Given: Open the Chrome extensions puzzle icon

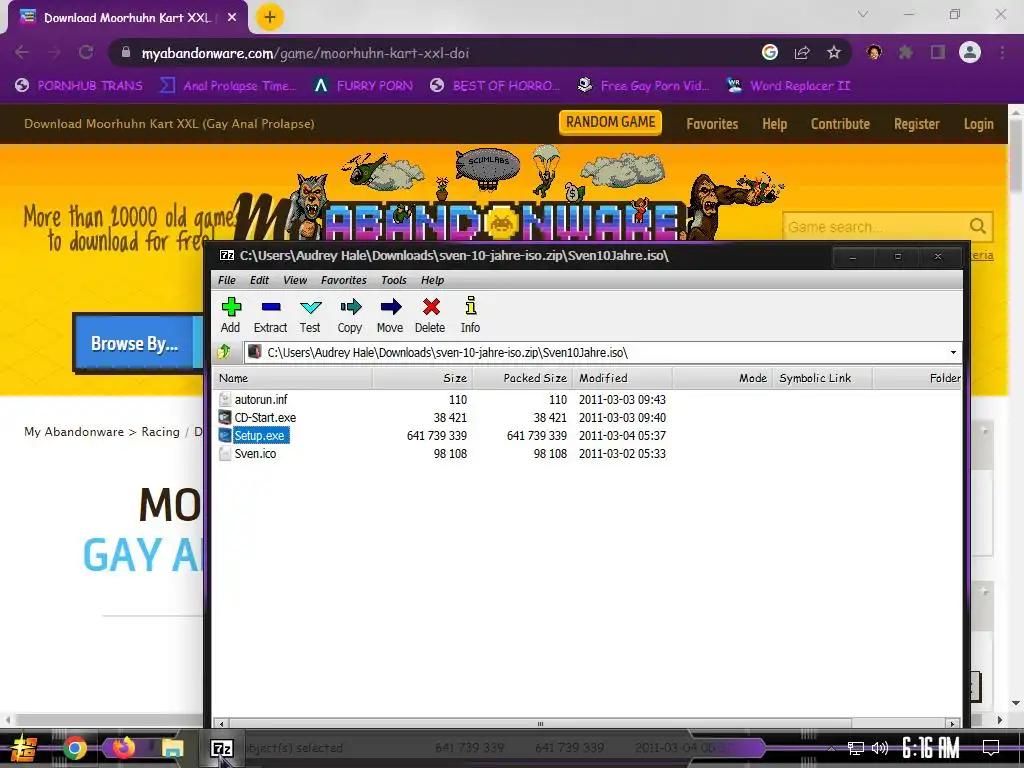Looking at the screenshot, I should (x=906, y=52).
